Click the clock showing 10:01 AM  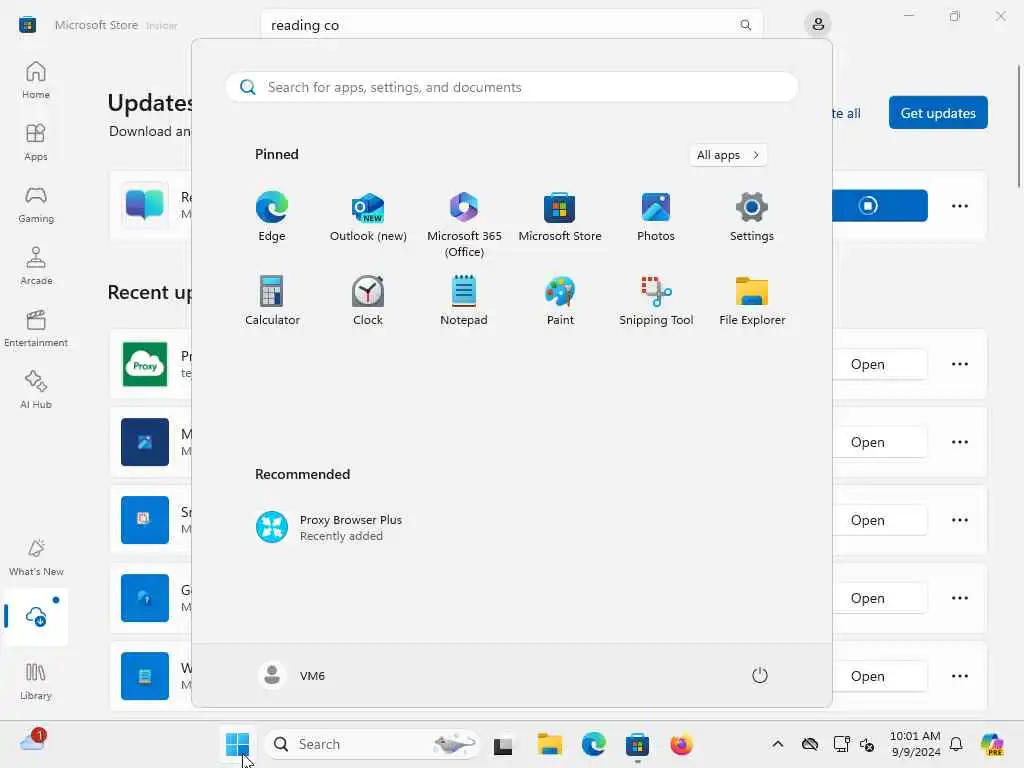click(x=915, y=744)
